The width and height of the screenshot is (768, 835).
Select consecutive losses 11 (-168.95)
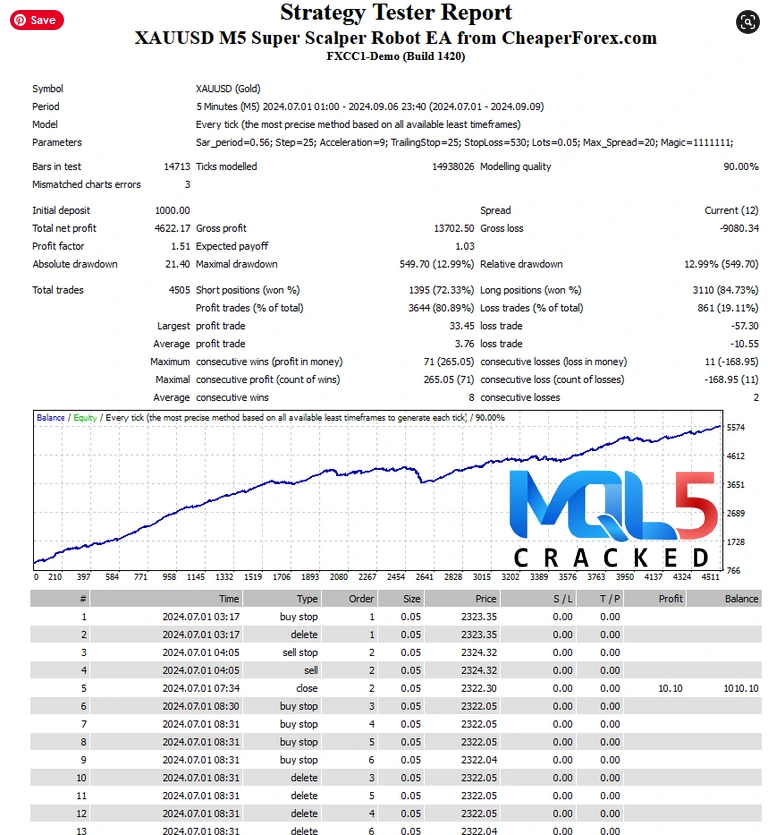click(x=731, y=362)
